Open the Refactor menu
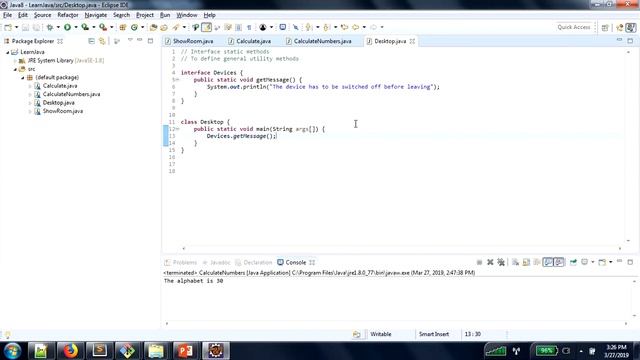Screen dimensions: 640x360 pos(68,15)
